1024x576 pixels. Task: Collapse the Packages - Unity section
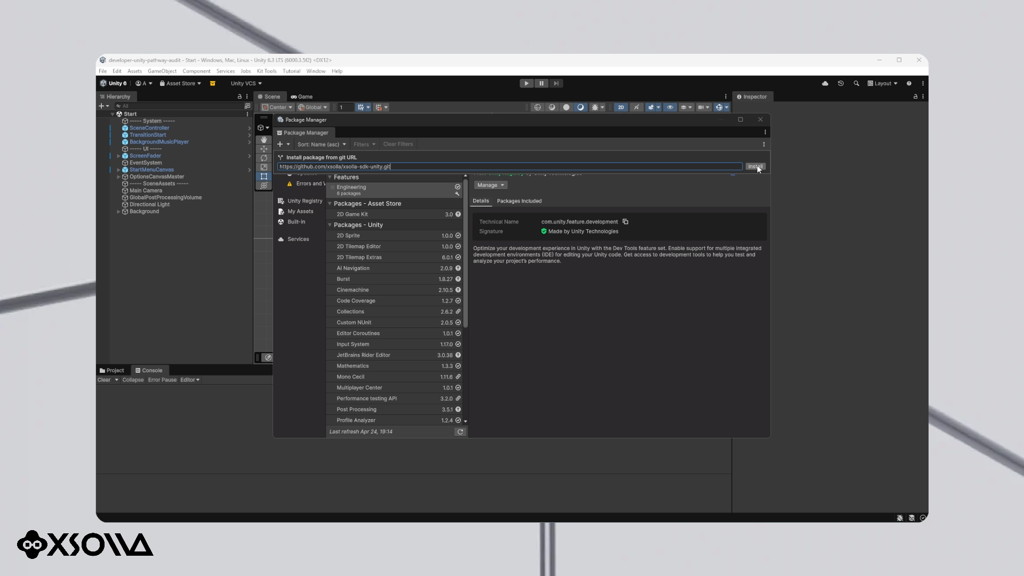[x=330, y=225]
